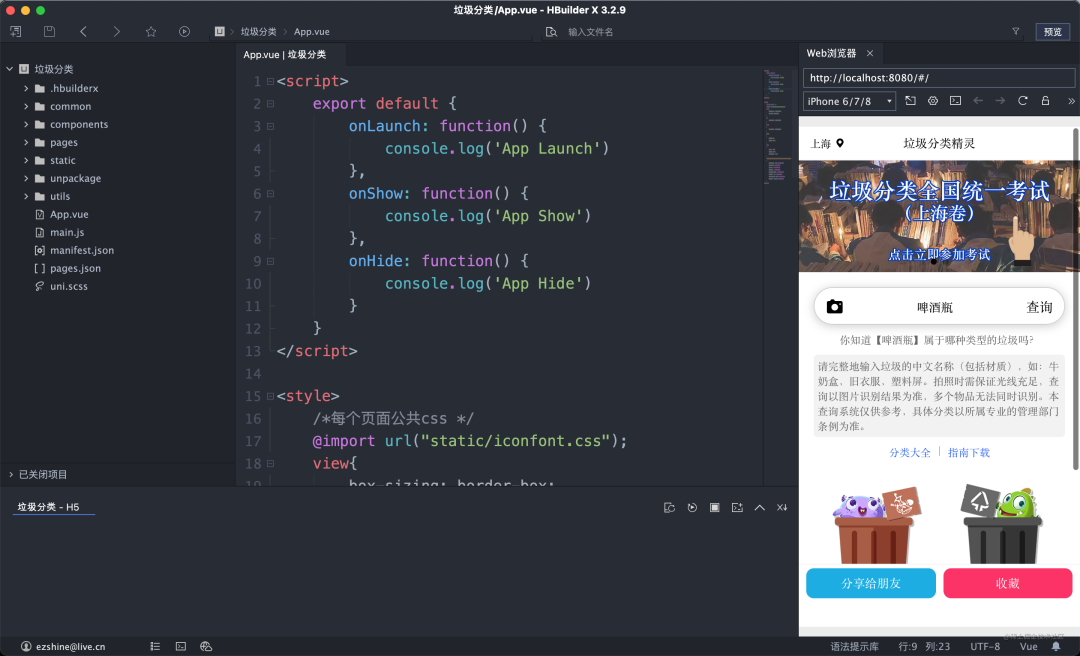Click the open in external browser icon
Image resolution: width=1080 pixels, height=656 pixels.
tap(911, 101)
